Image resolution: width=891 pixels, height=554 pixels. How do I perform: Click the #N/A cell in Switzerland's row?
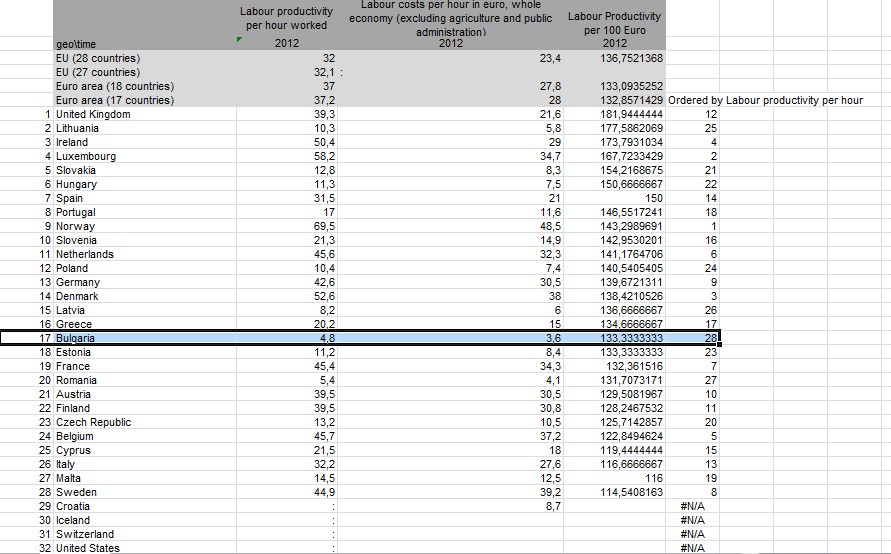(692, 534)
